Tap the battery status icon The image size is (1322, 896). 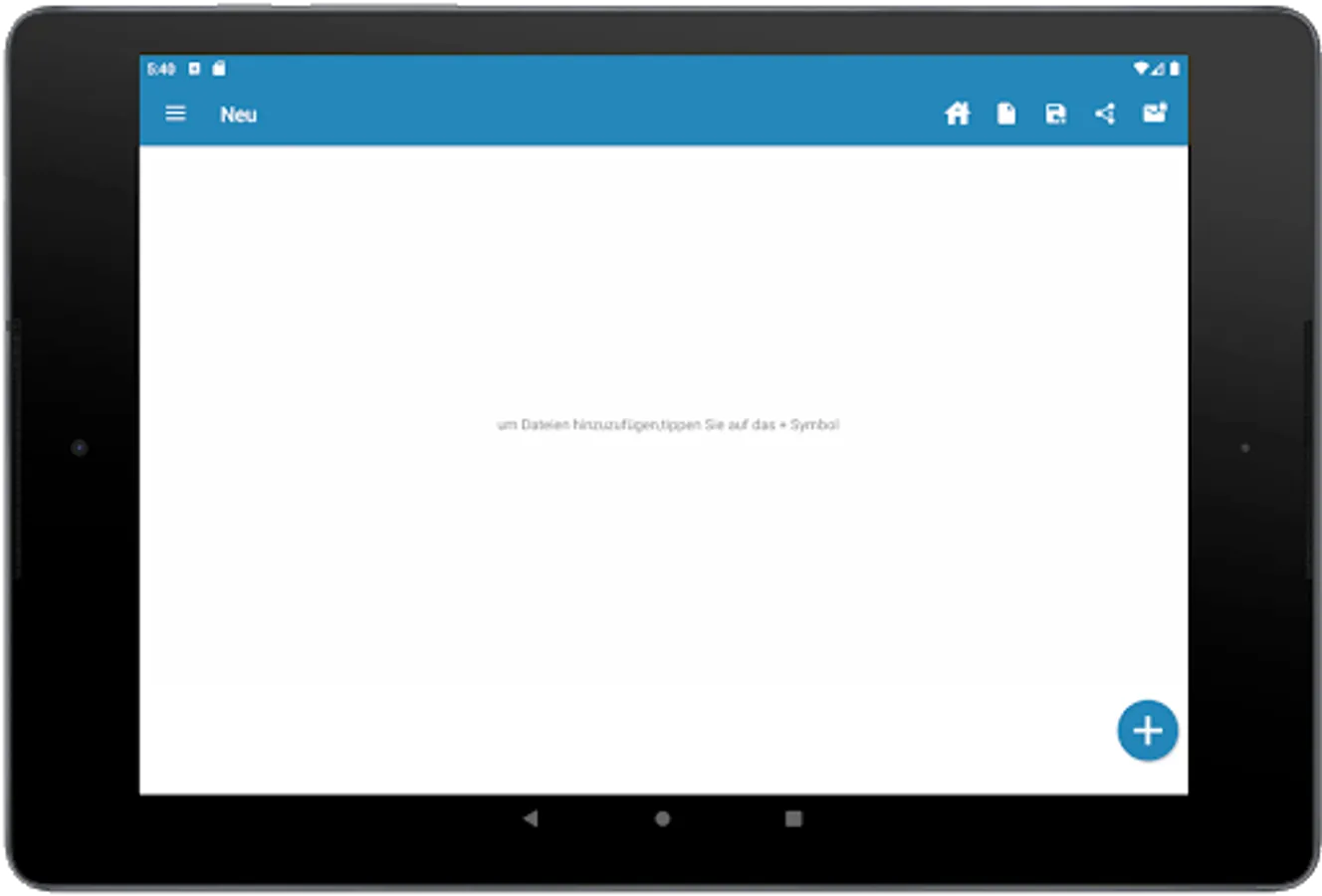(x=1175, y=69)
